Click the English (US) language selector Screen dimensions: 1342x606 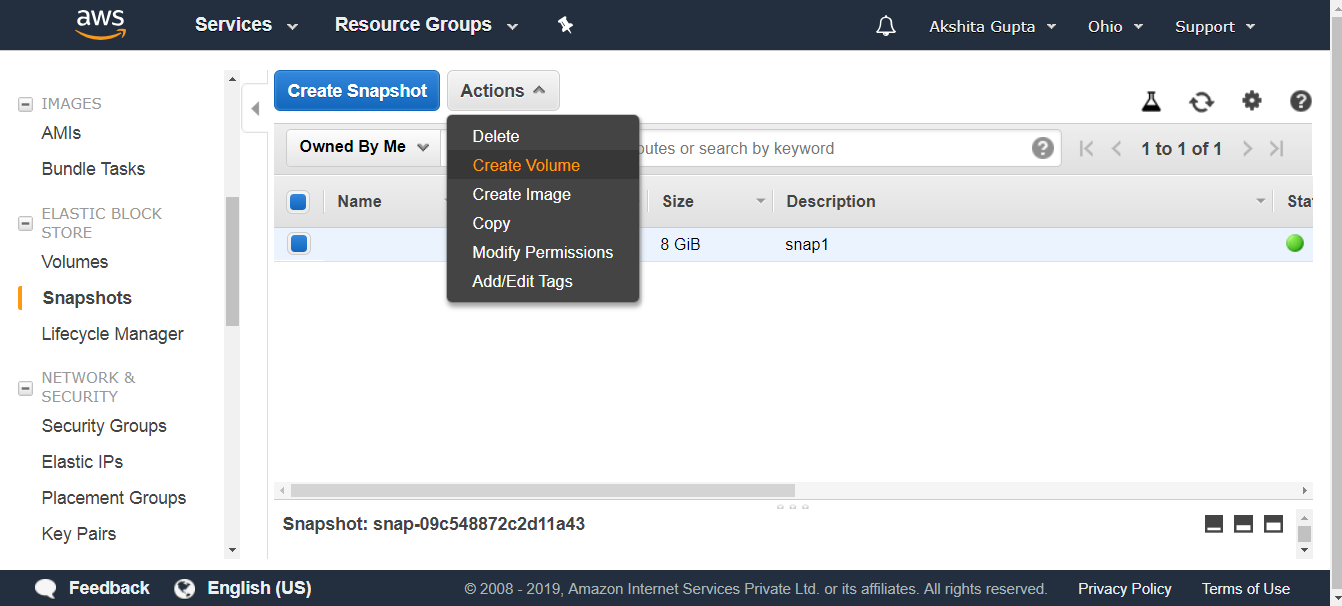pos(259,588)
